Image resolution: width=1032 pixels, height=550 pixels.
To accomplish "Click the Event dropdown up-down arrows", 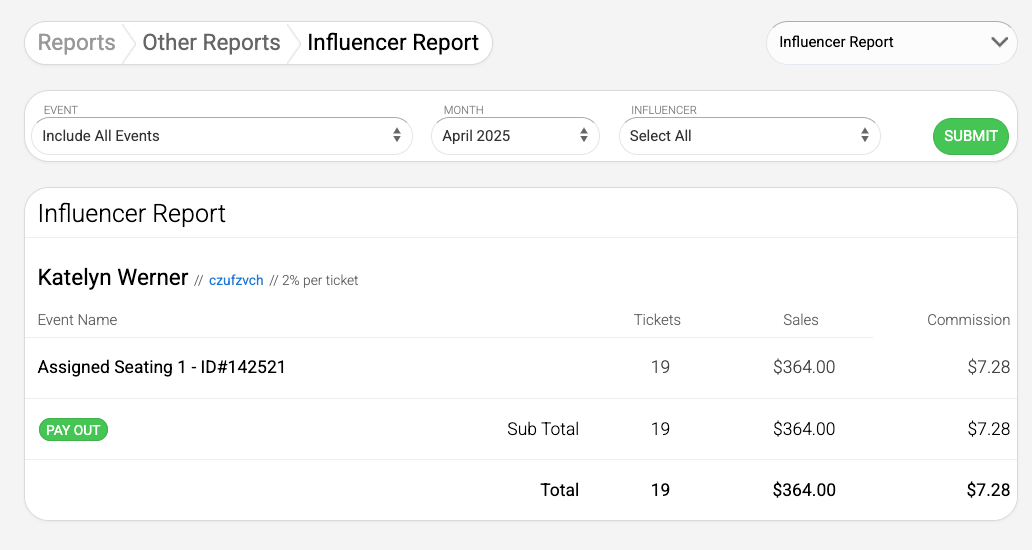I will coord(397,136).
